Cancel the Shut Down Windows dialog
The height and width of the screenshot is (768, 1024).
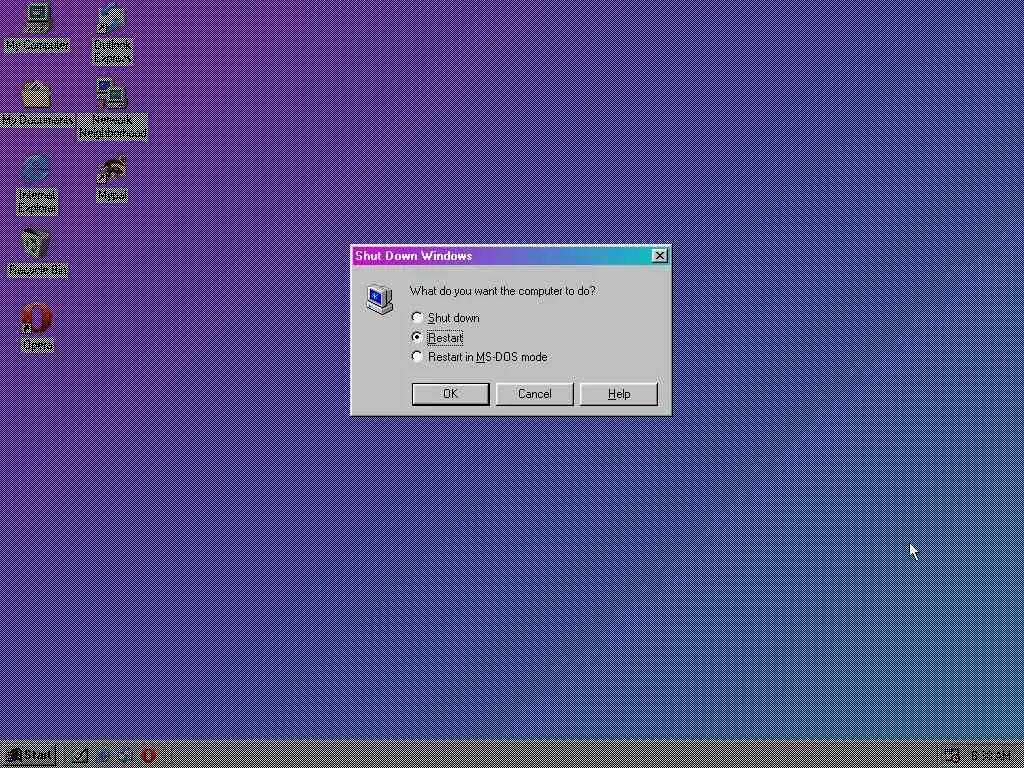pos(535,394)
